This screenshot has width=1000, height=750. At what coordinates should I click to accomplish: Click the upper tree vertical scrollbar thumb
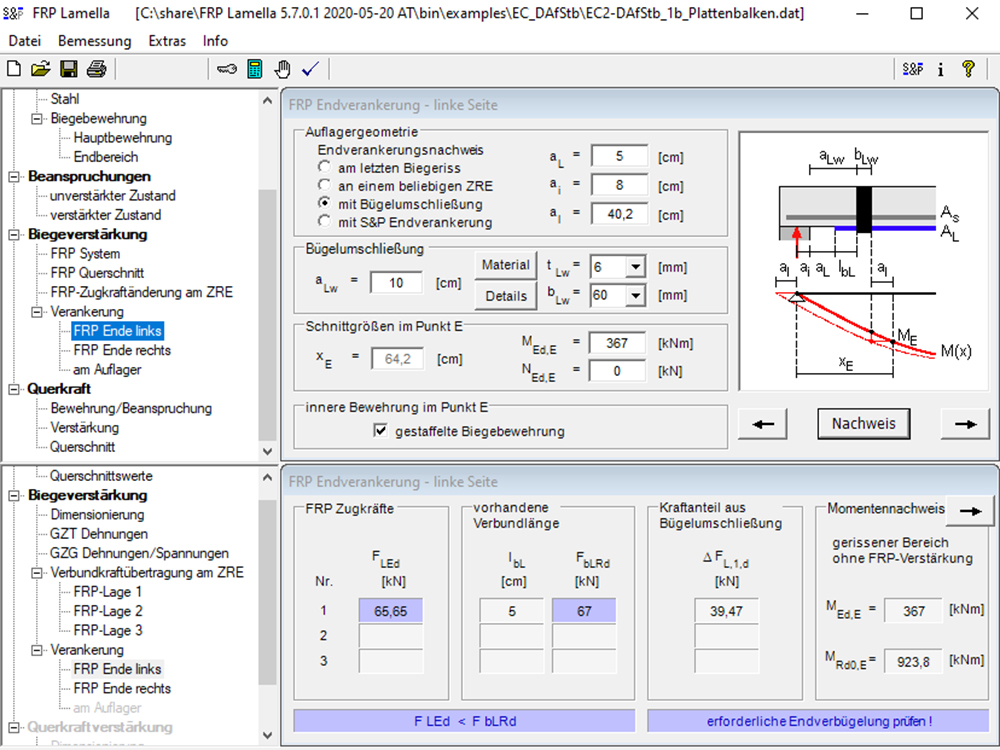click(267, 314)
